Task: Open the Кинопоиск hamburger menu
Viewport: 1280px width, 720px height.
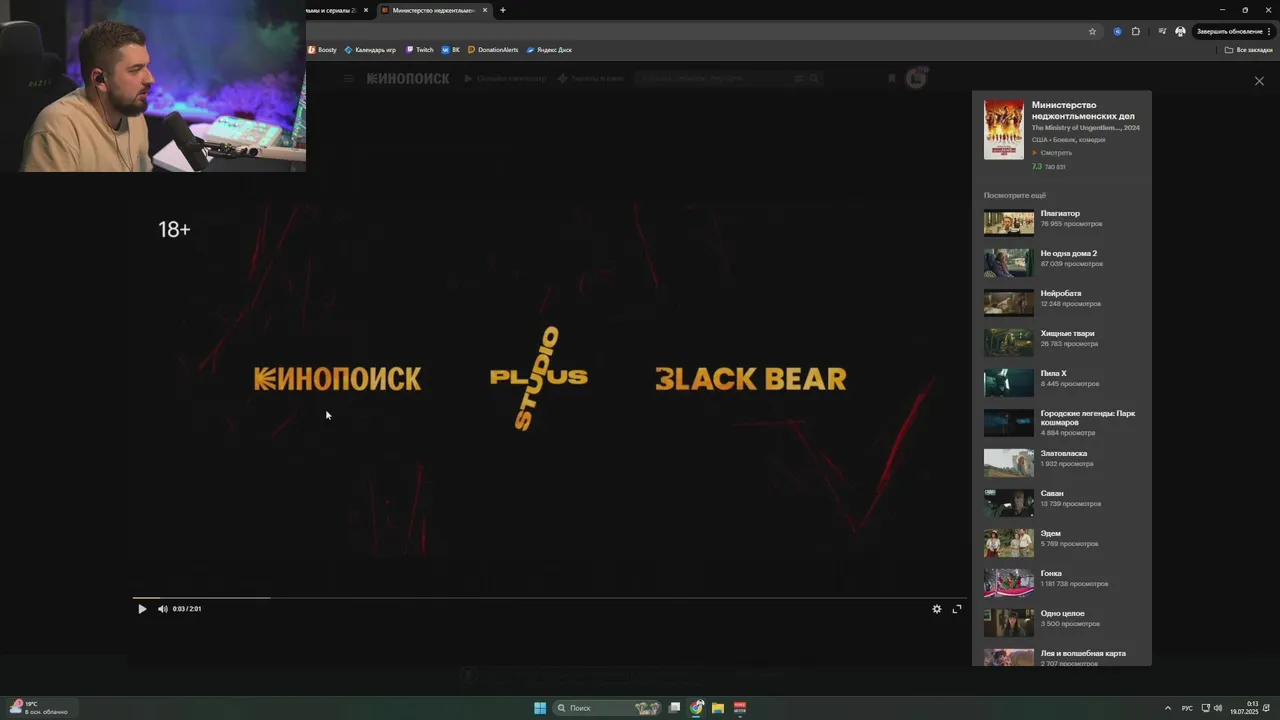Action: (348, 78)
